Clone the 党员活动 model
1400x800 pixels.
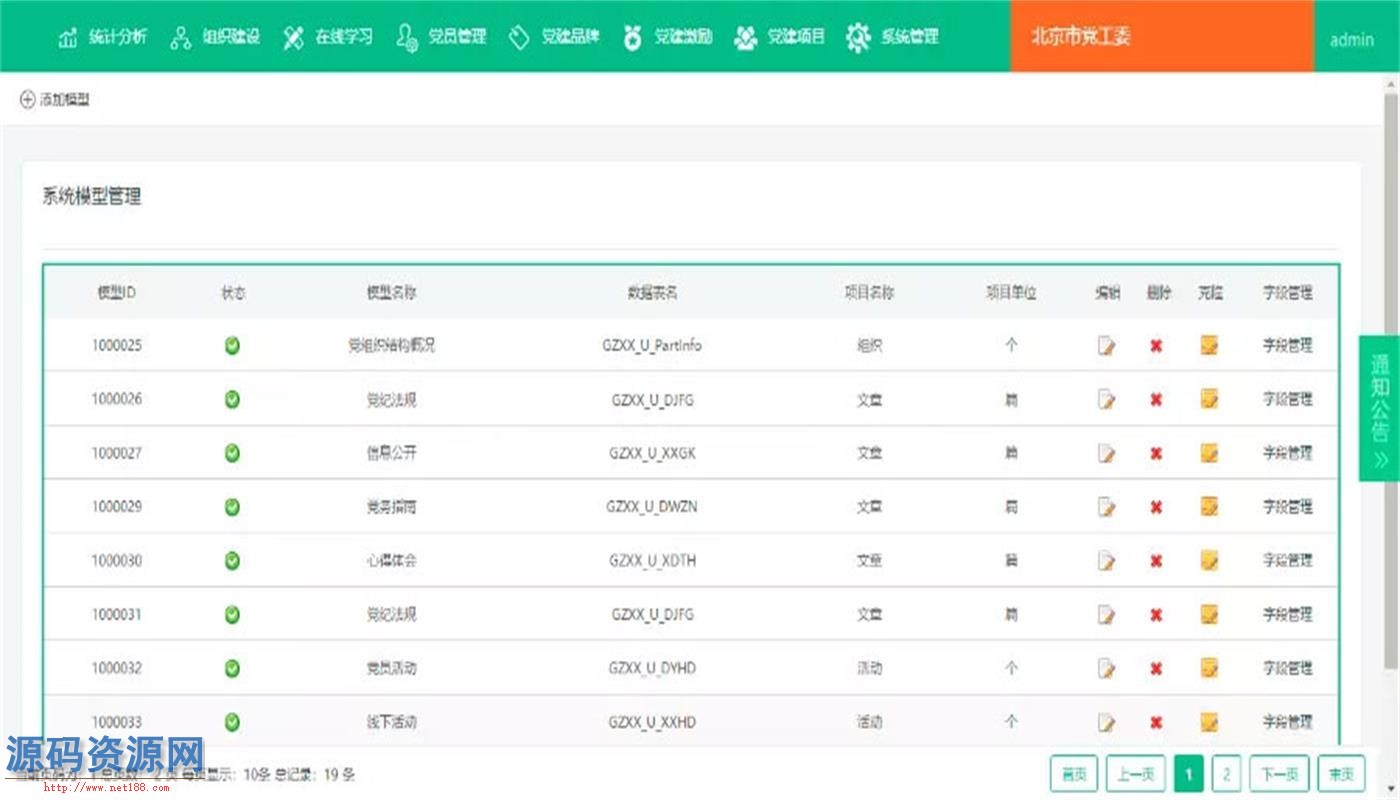click(x=1209, y=667)
